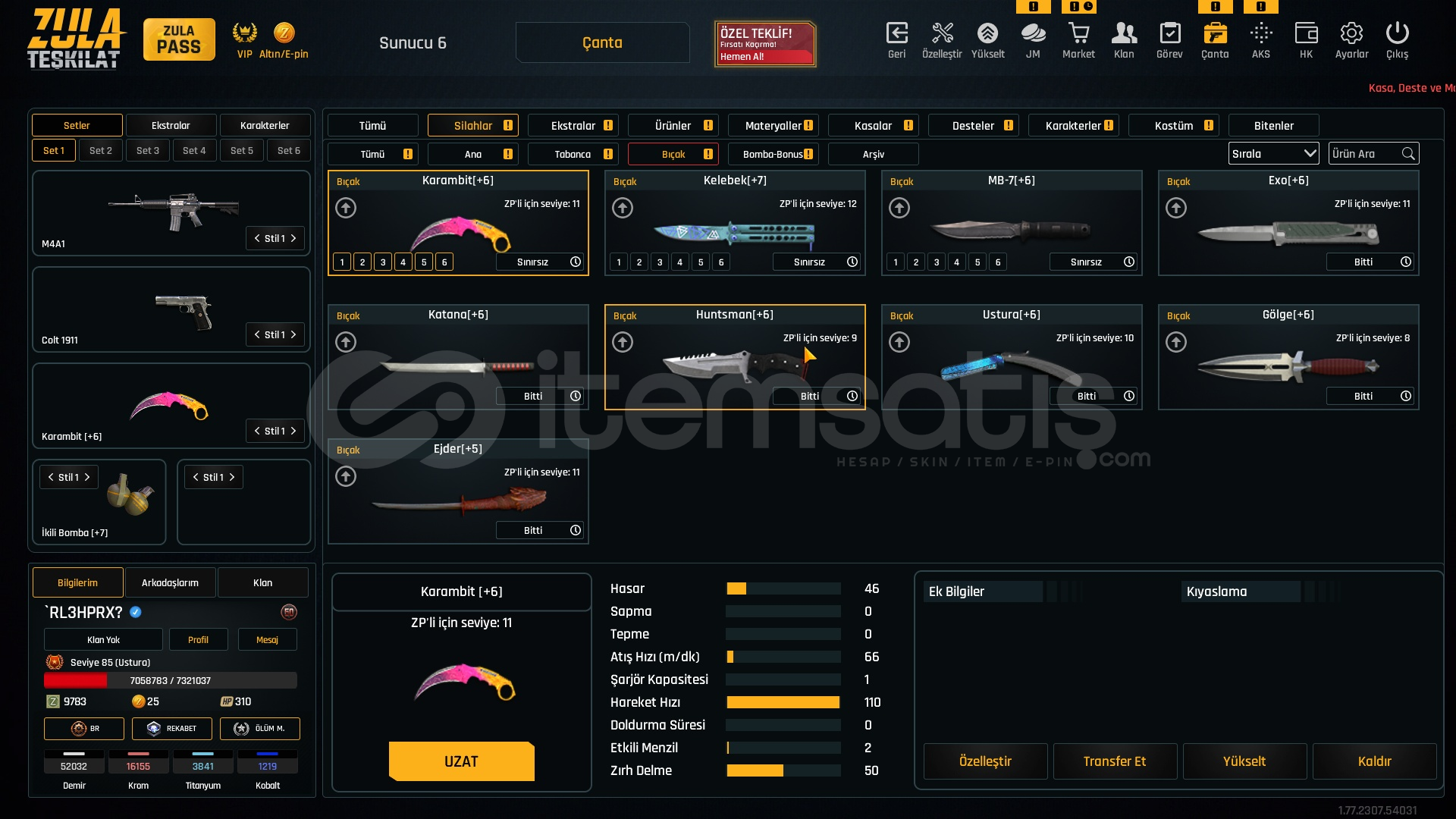Toggle set slot 2 on Karambit[+6] card
Screen dimensions: 1456x819
[362, 262]
